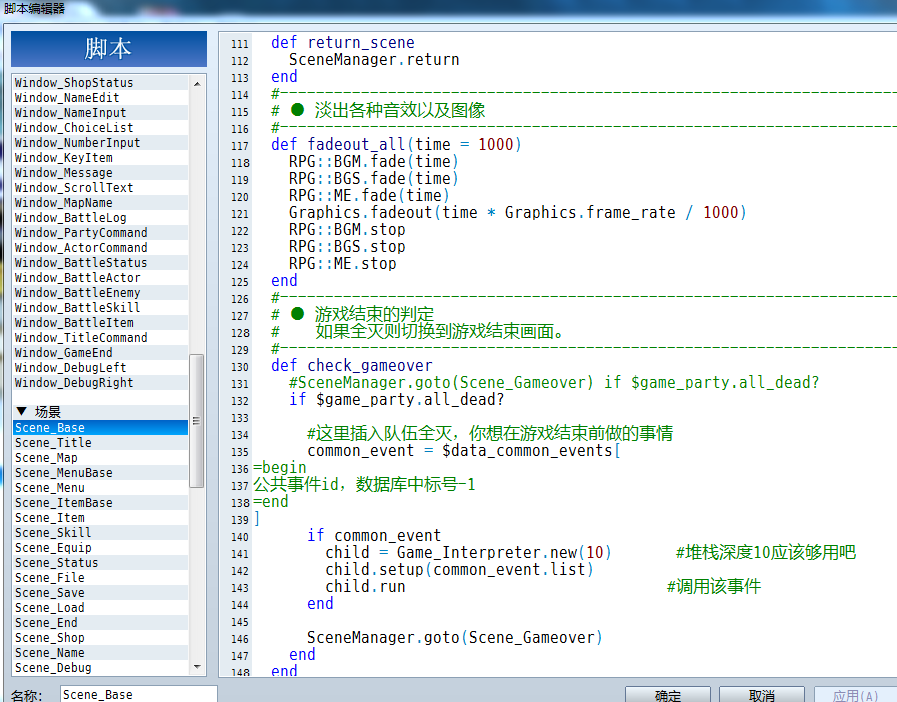Open Scene_Debug in the list
This screenshot has height=702, width=897.
pos(100,668)
